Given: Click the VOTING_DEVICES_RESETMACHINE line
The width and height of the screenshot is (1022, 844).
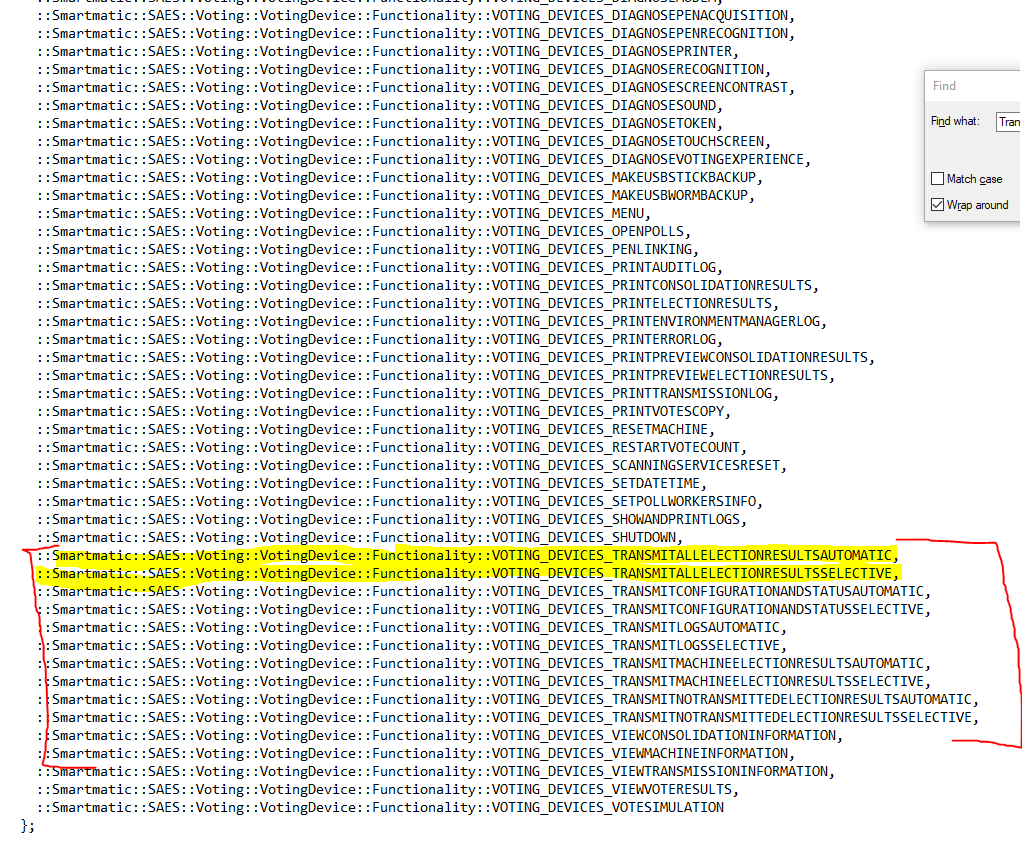Looking at the screenshot, I should click(375, 429).
